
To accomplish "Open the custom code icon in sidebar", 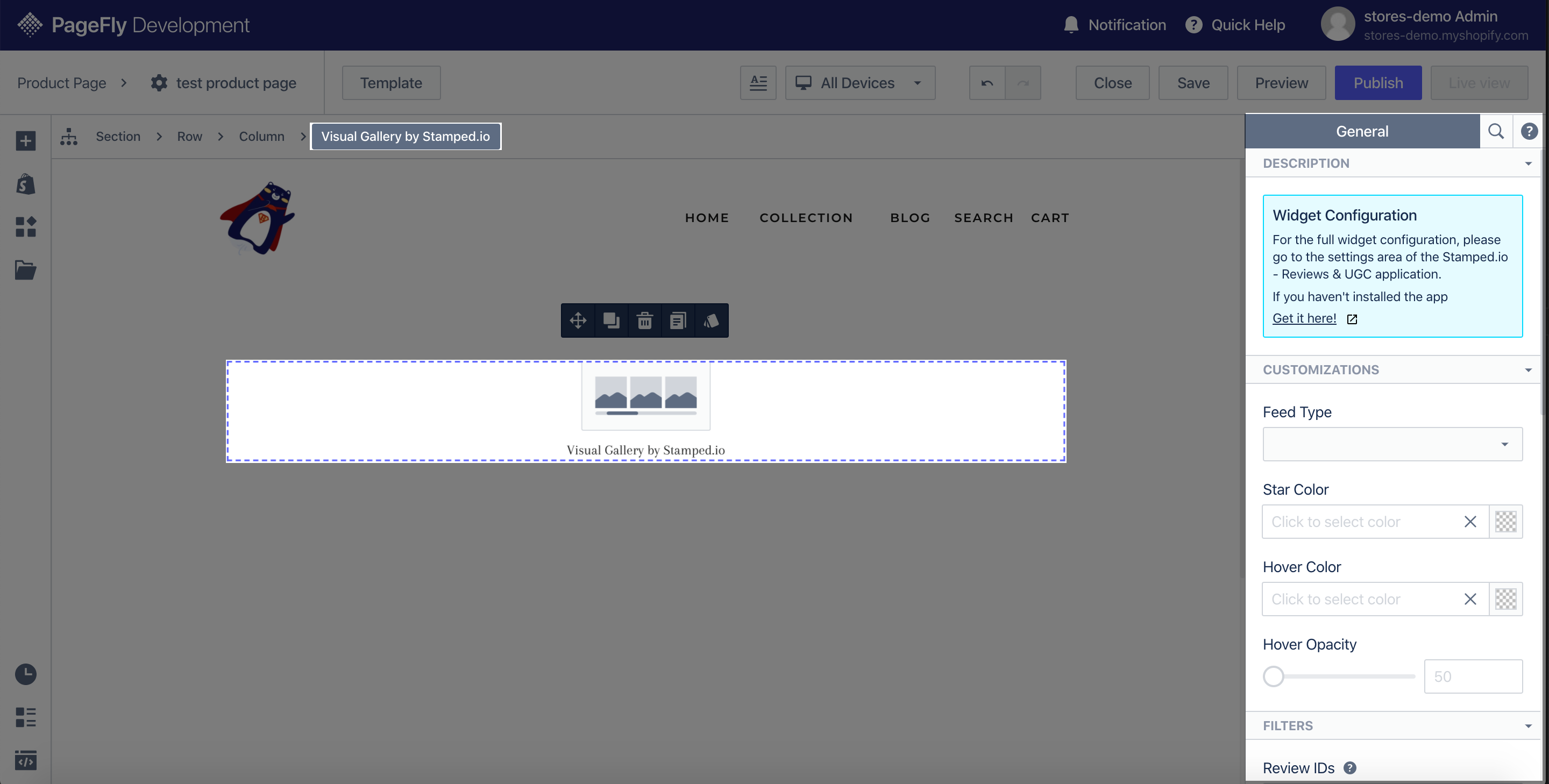I will (x=25, y=760).
